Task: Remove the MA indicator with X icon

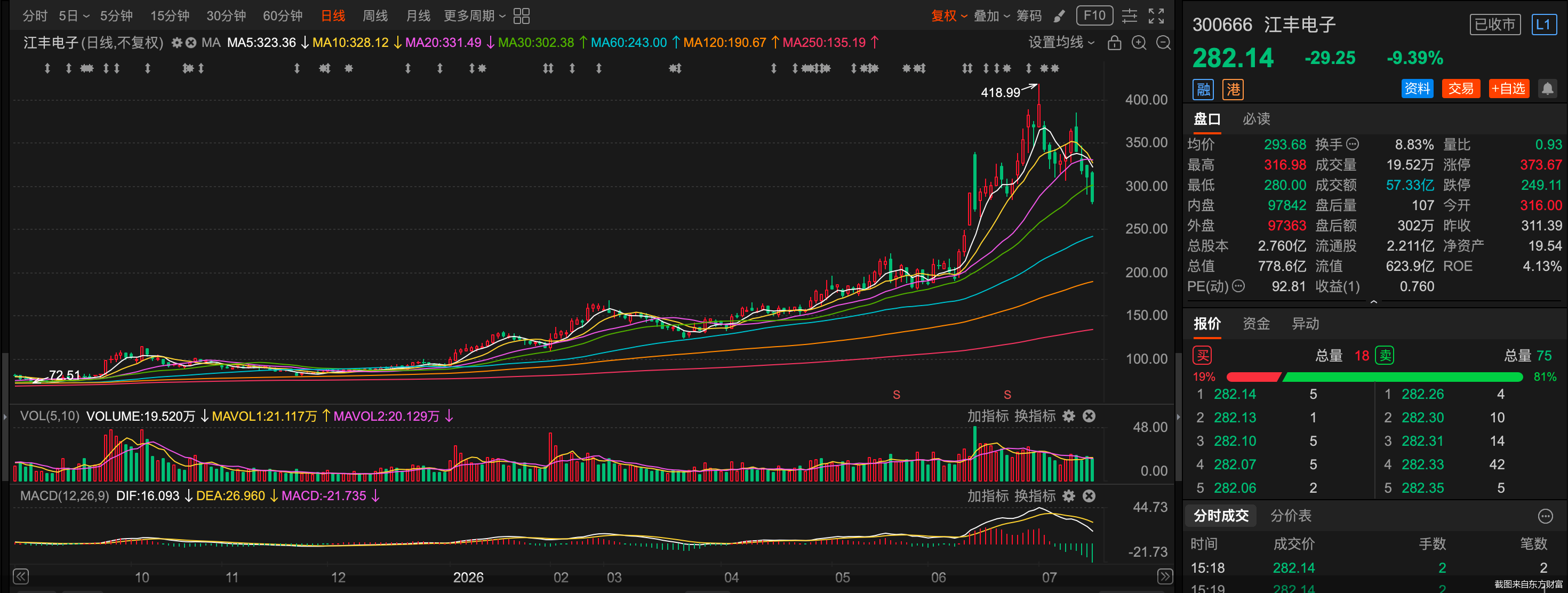Action: 190,43
